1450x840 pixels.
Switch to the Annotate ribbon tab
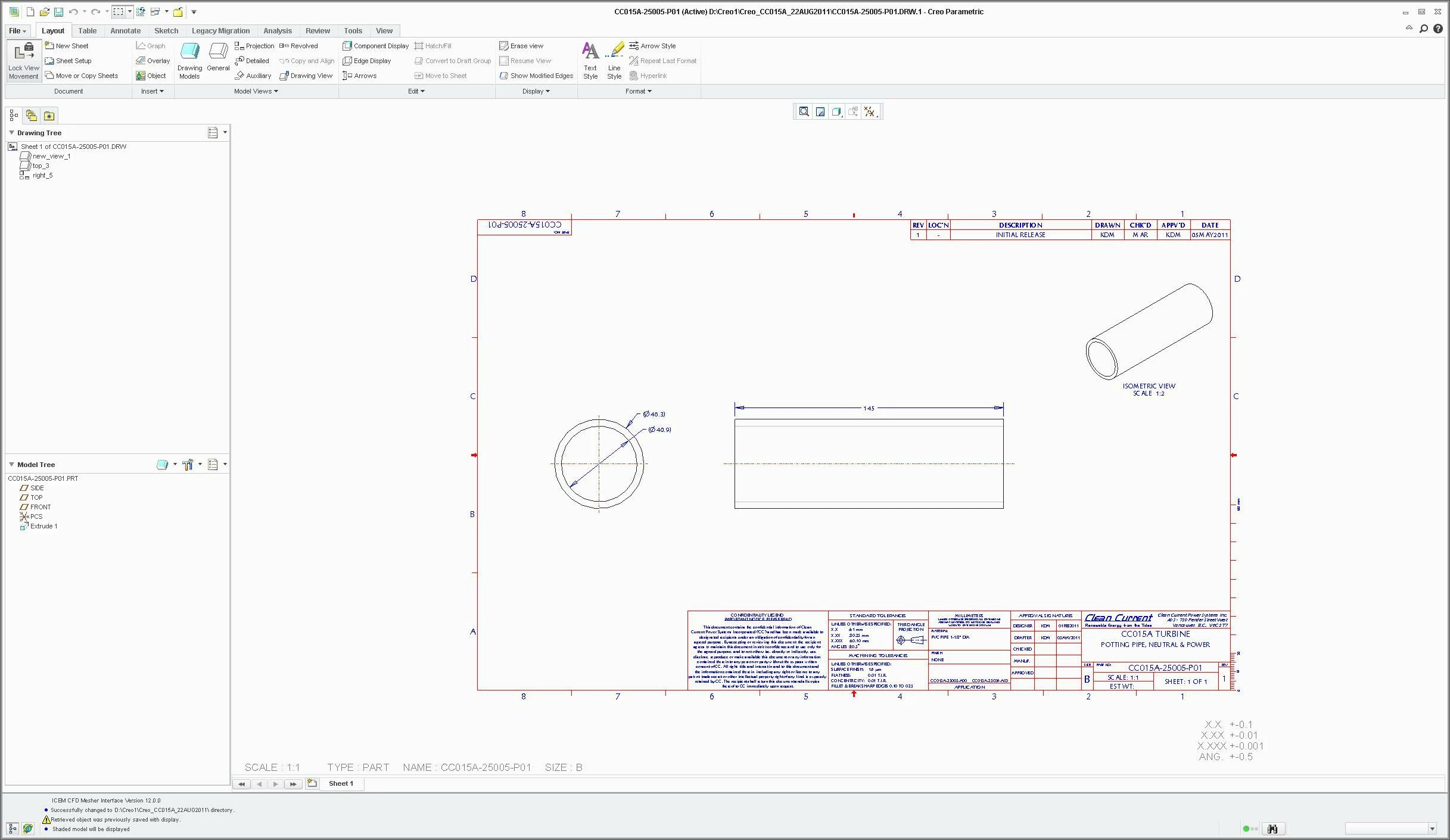[x=125, y=30]
